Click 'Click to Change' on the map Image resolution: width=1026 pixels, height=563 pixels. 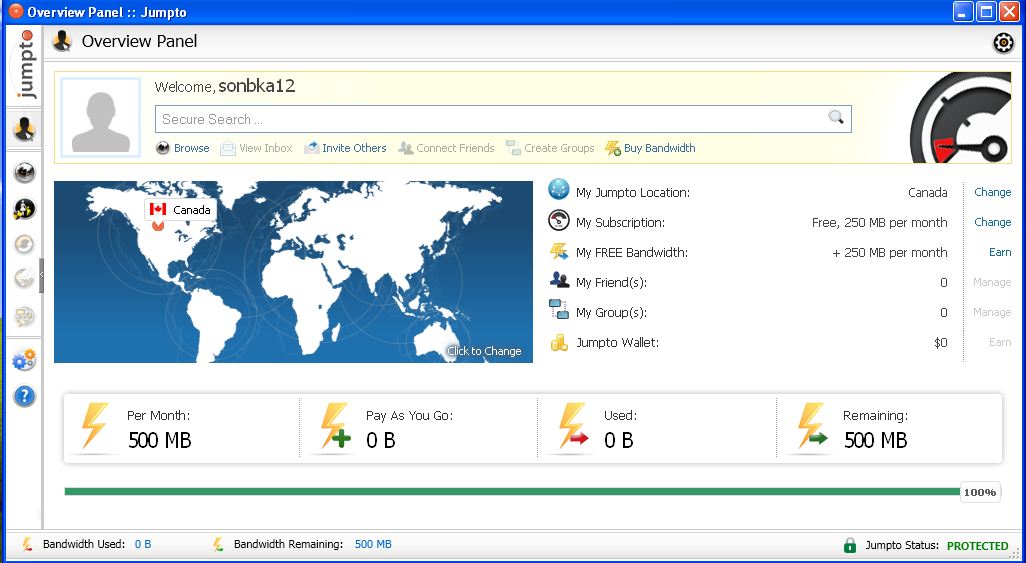coord(484,351)
